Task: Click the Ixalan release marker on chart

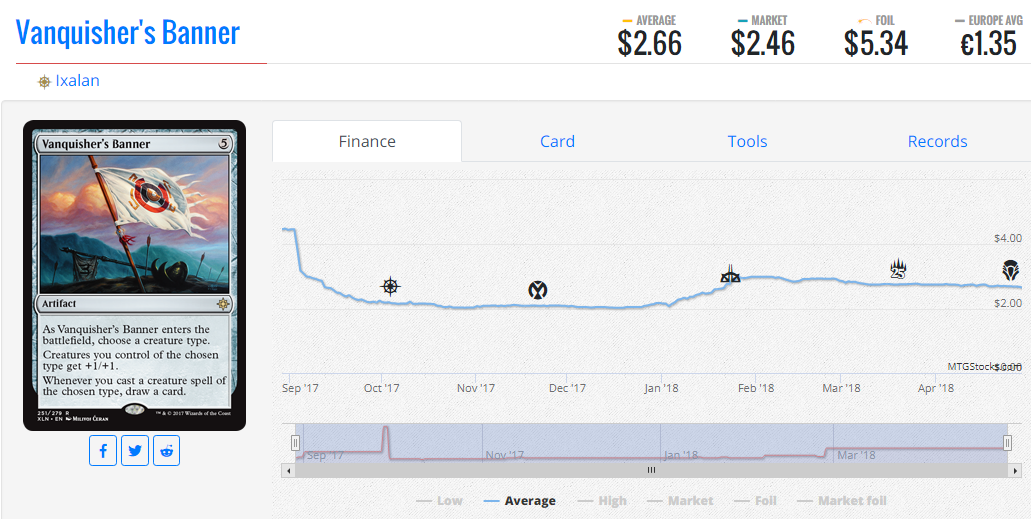Action: (x=391, y=286)
